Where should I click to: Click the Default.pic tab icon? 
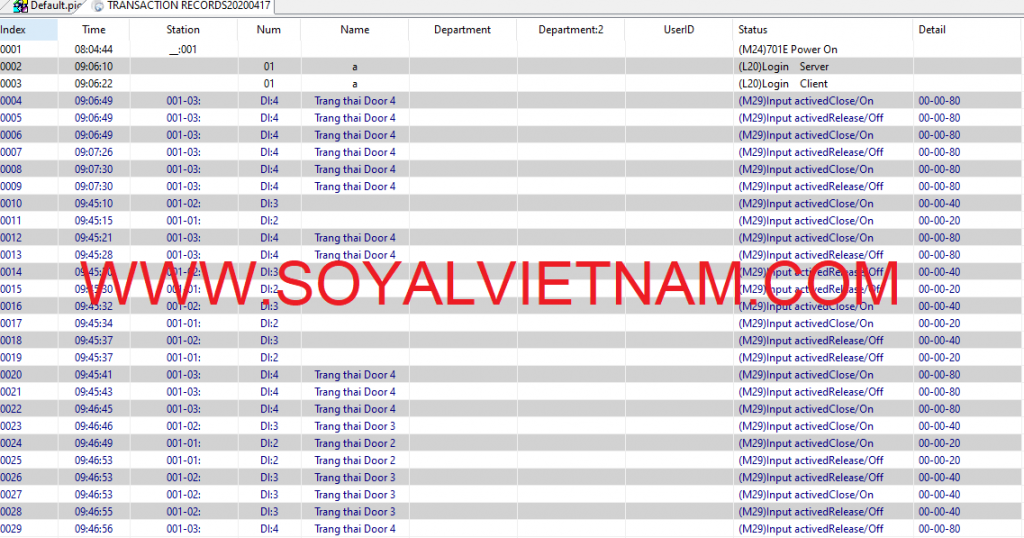coord(20,6)
